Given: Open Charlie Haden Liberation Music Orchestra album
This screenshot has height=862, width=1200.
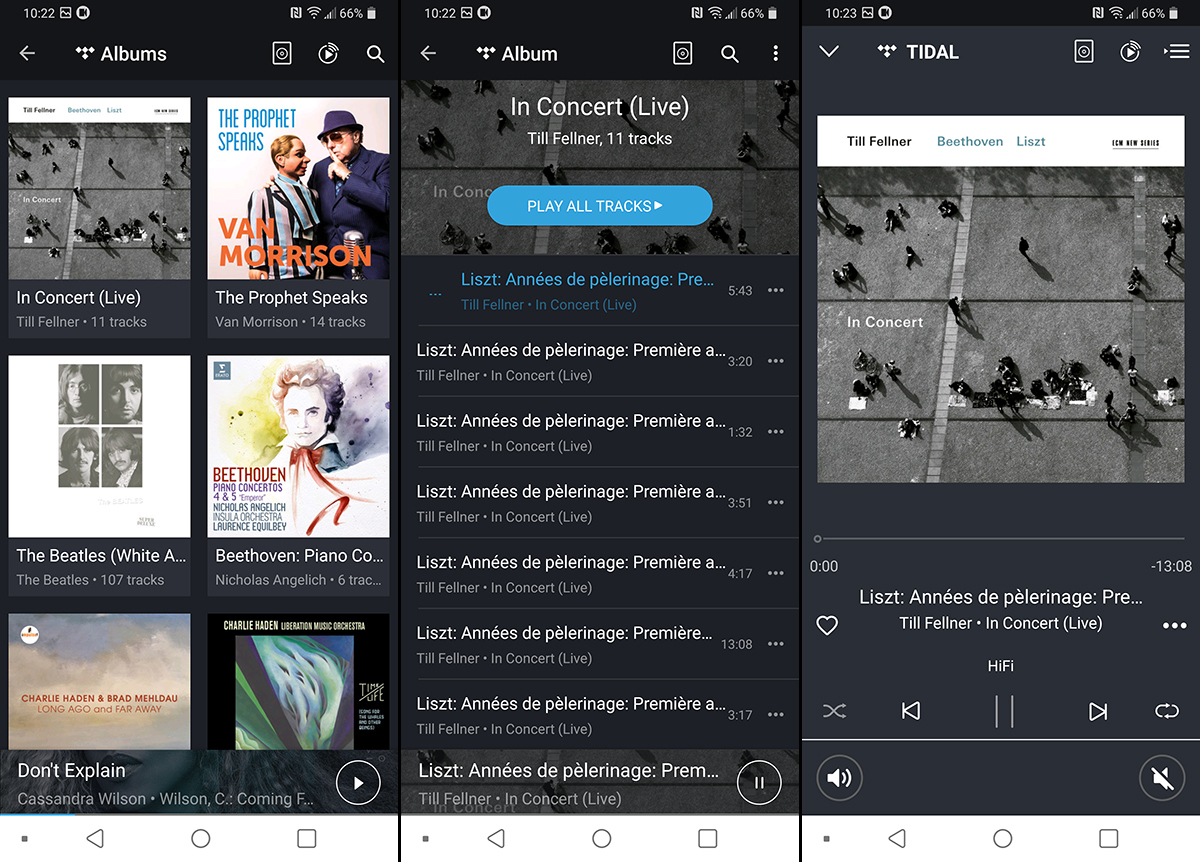Looking at the screenshot, I should click(298, 681).
